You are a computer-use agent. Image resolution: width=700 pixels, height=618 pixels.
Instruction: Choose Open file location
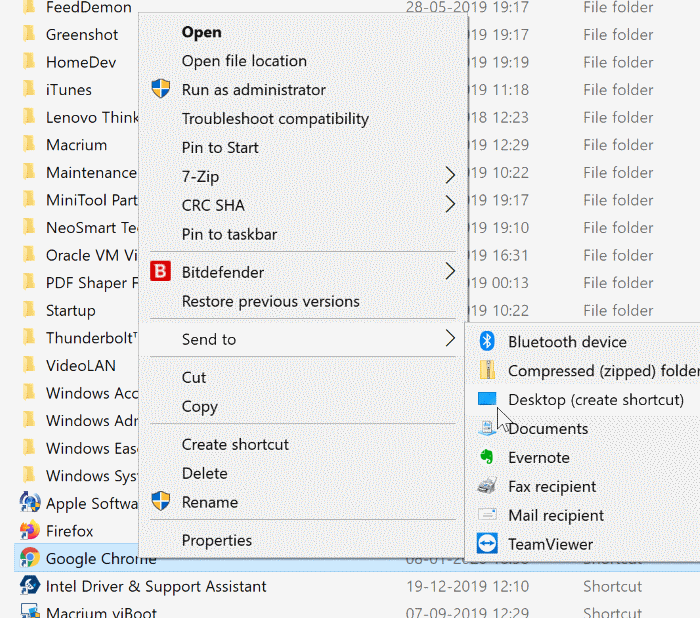244,61
